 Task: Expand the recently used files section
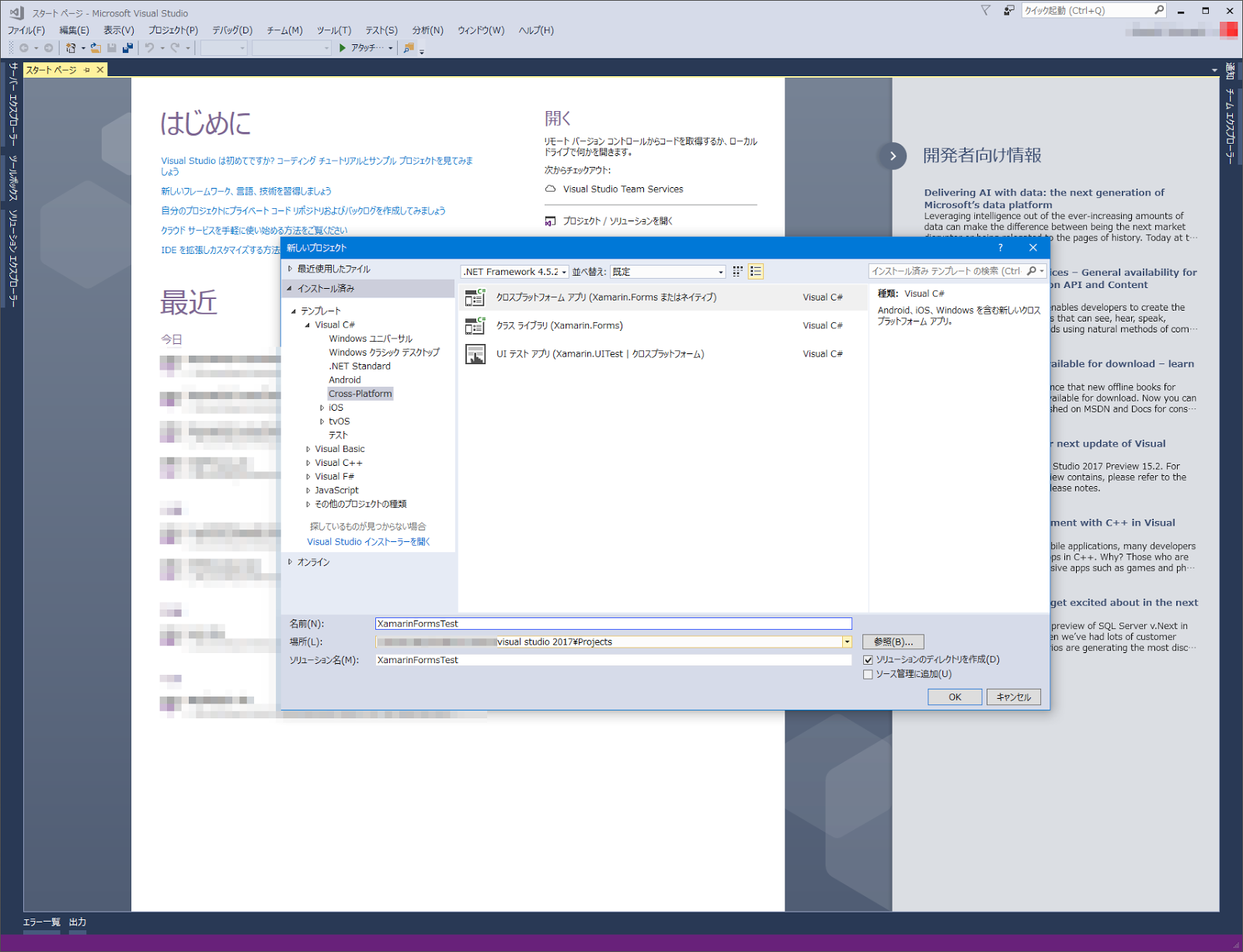point(291,269)
